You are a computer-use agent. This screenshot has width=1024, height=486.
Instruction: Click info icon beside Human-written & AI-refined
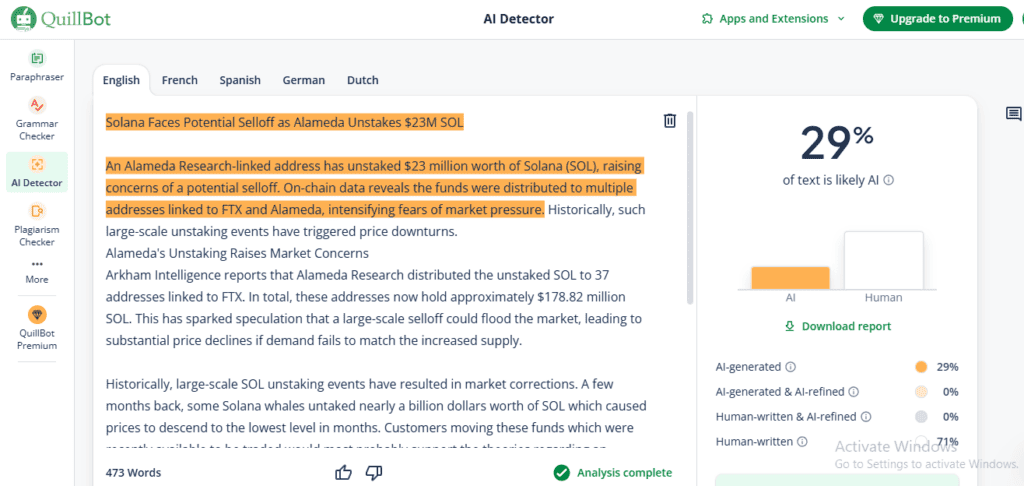point(866,417)
